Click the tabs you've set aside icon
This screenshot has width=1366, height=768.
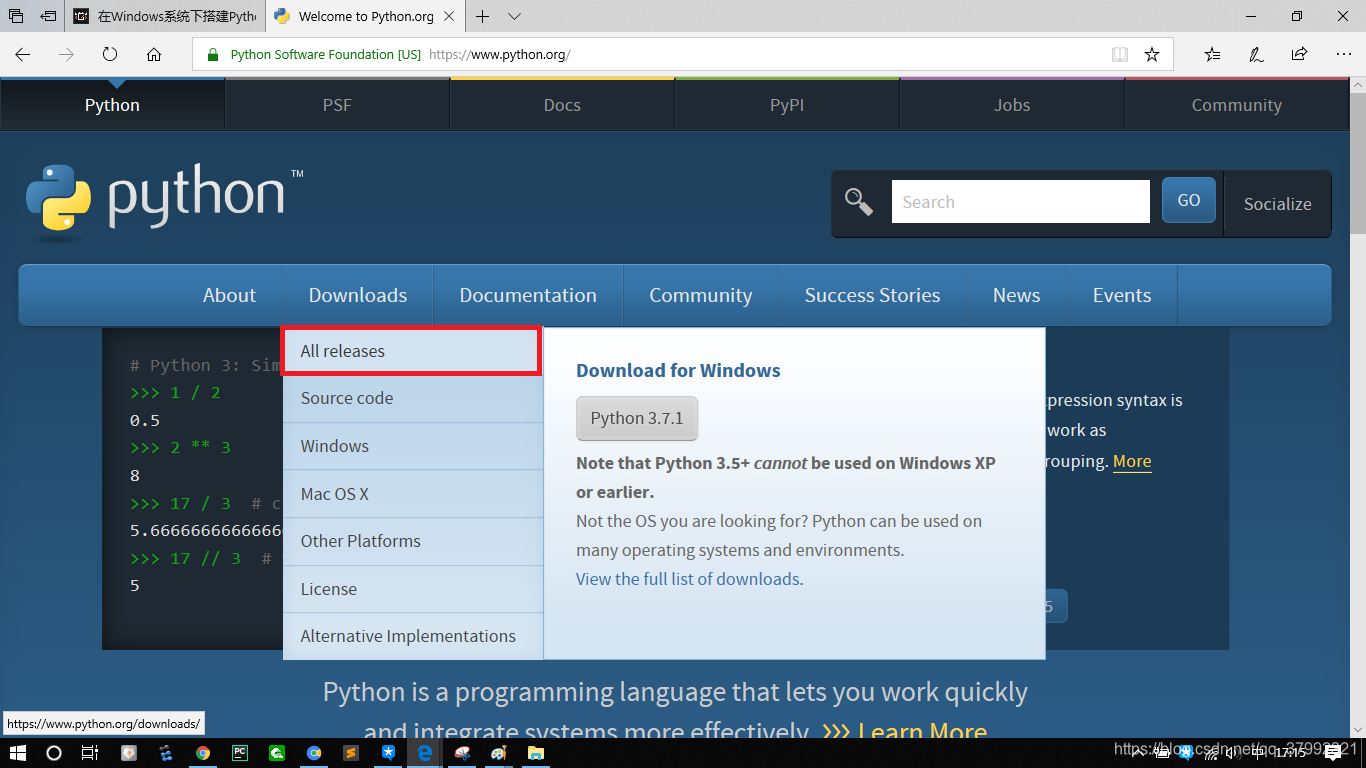pos(16,16)
